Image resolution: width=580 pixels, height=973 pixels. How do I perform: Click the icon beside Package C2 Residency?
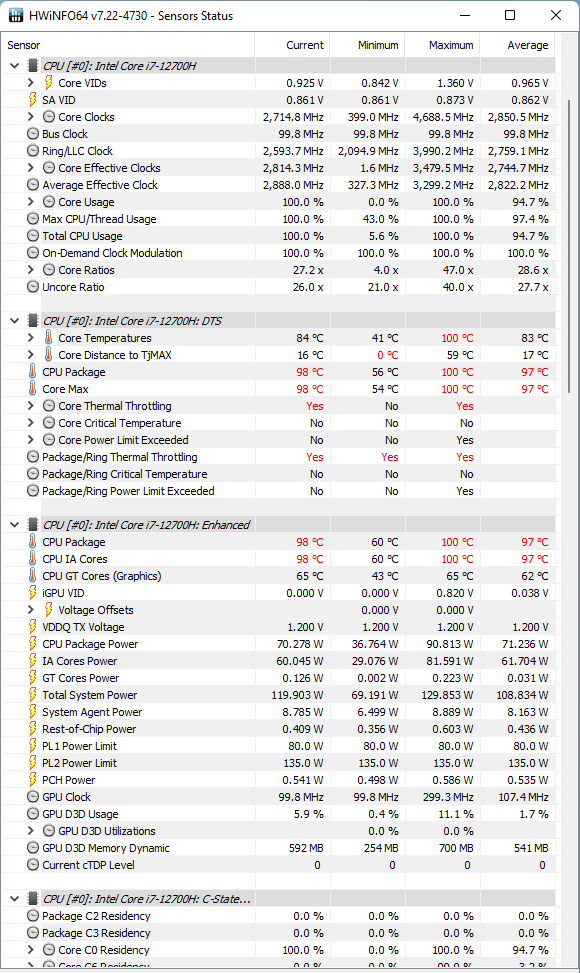33,916
